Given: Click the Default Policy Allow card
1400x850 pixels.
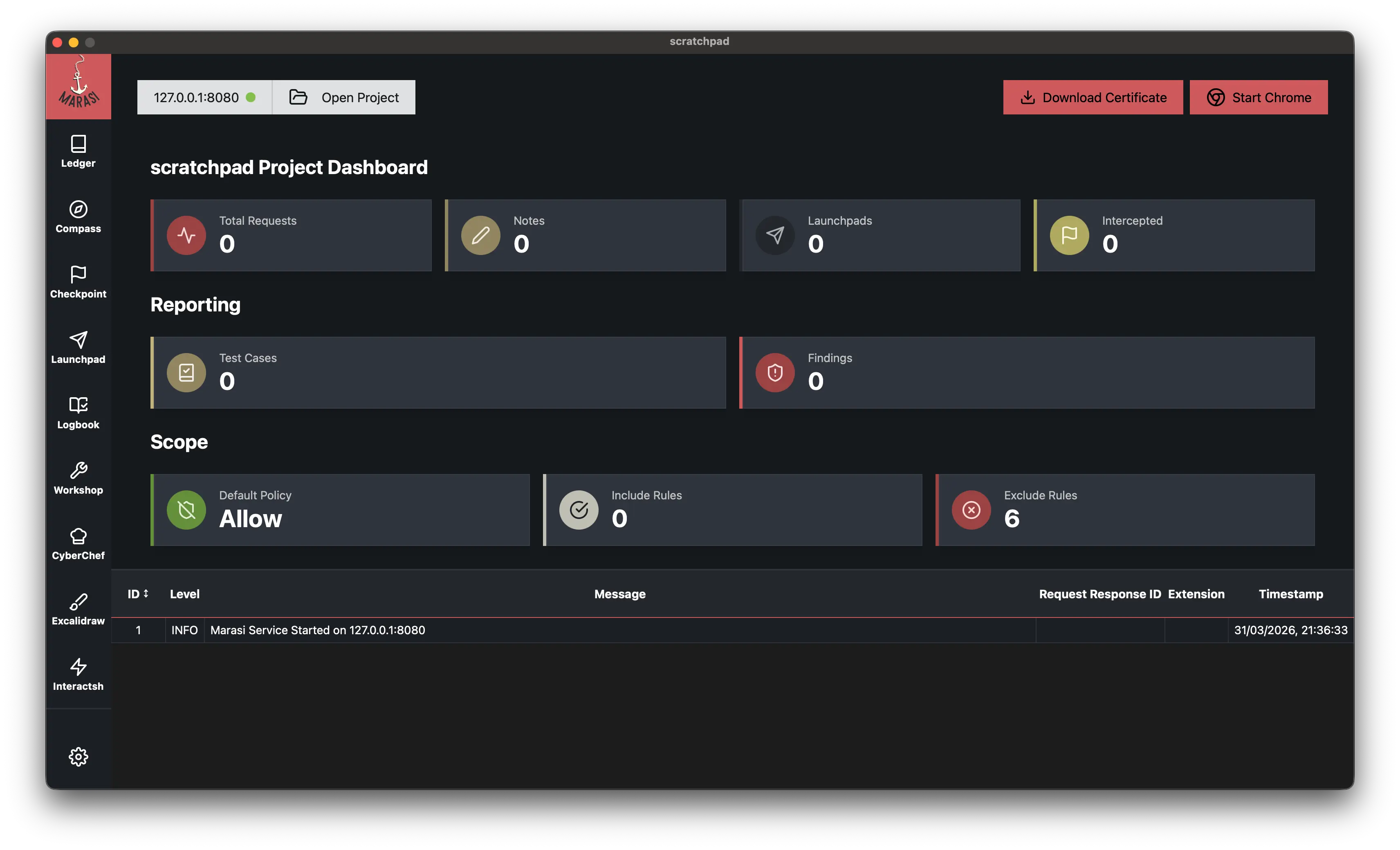Looking at the screenshot, I should click(340, 509).
